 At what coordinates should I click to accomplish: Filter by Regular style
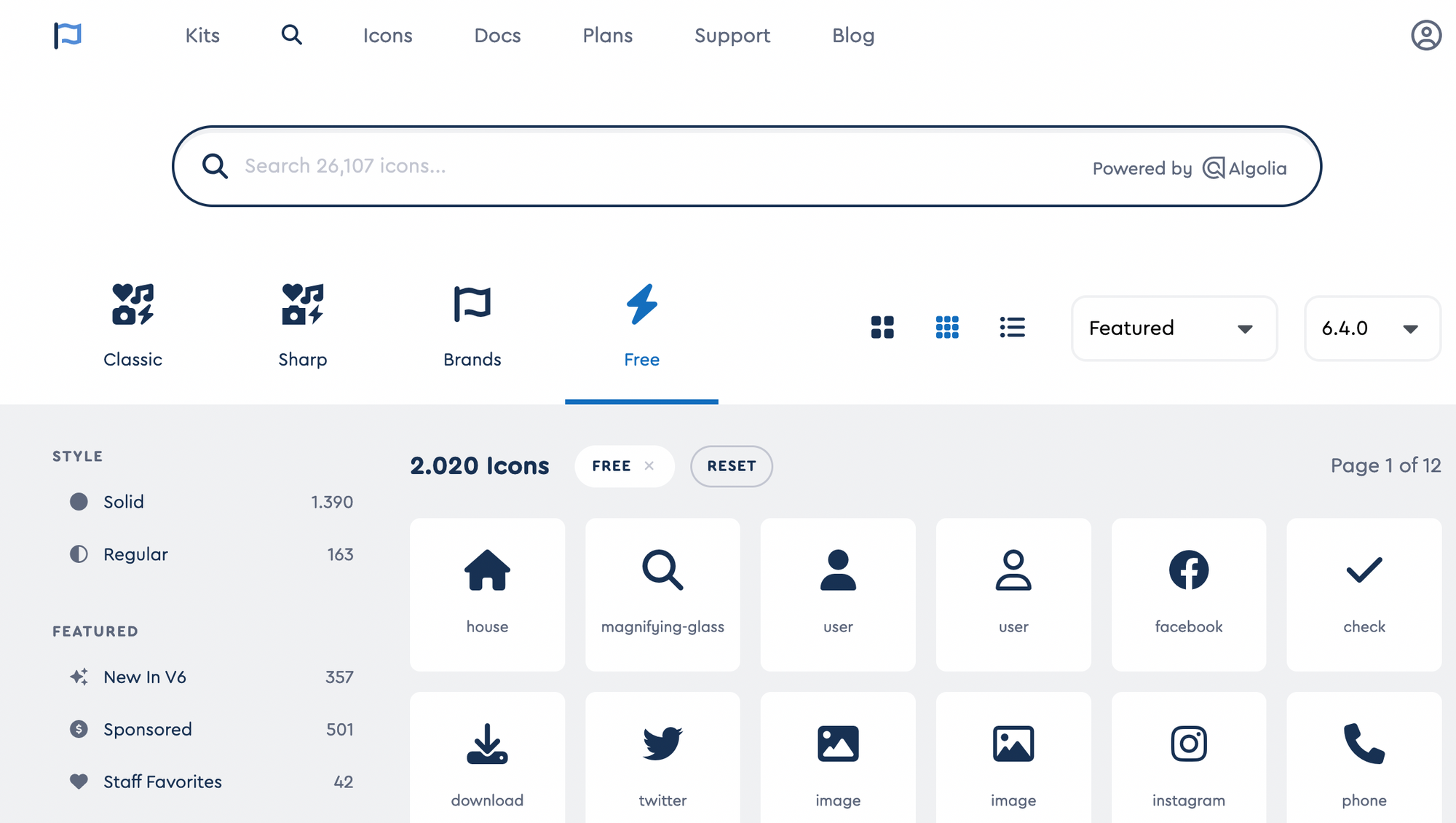coord(135,554)
